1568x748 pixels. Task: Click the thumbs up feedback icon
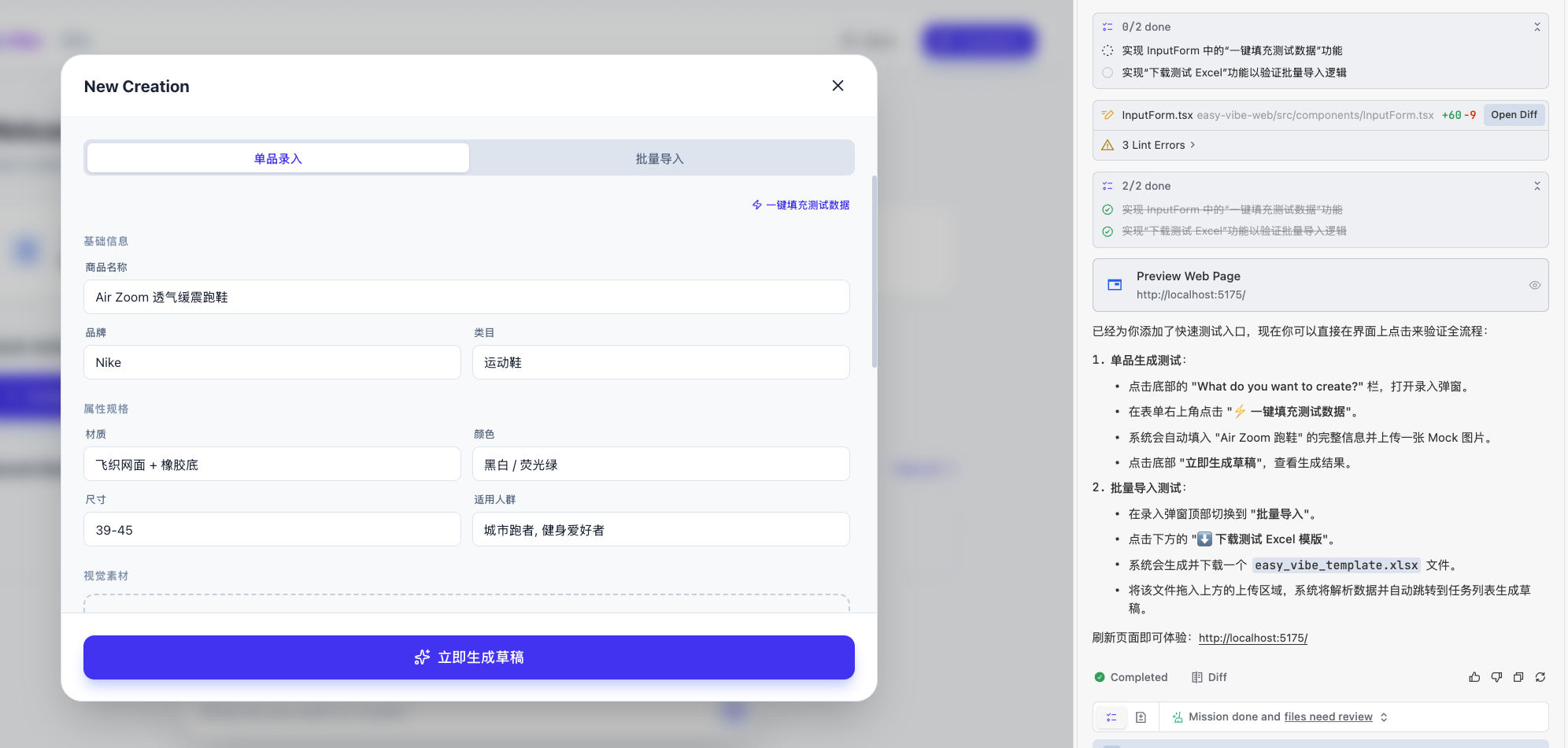pos(1474,677)
